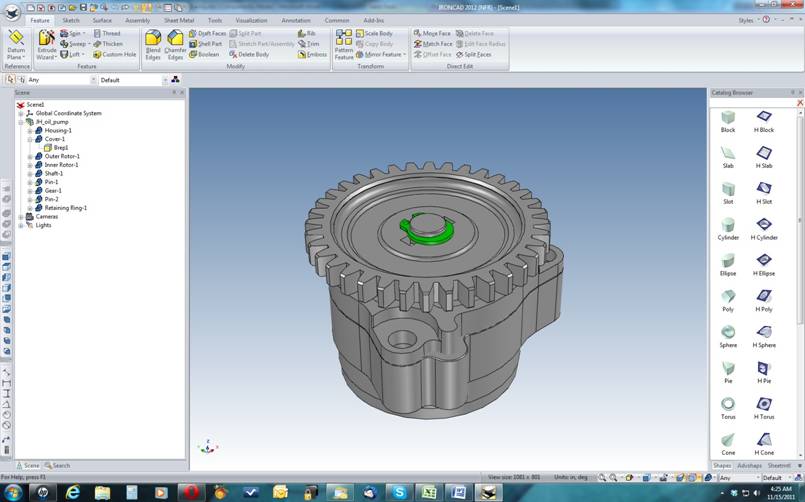Select the Chamfer Edges tool
The width and height of the screenshot is (805, 502).
(x=175, y=43)
